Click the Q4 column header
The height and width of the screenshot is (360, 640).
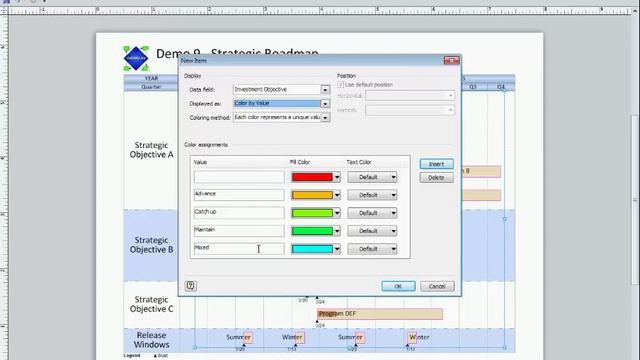(501, 87)
